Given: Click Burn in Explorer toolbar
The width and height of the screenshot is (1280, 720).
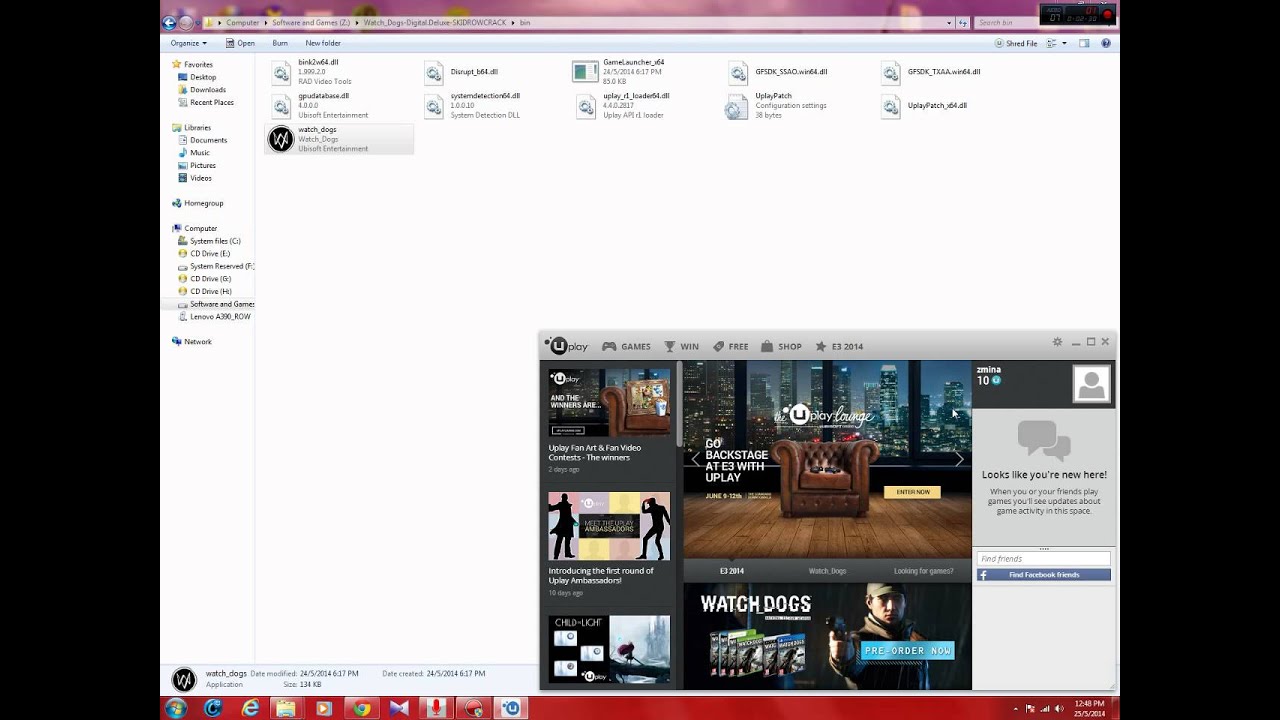Looking at the screenshot, I should pos(280,43).
